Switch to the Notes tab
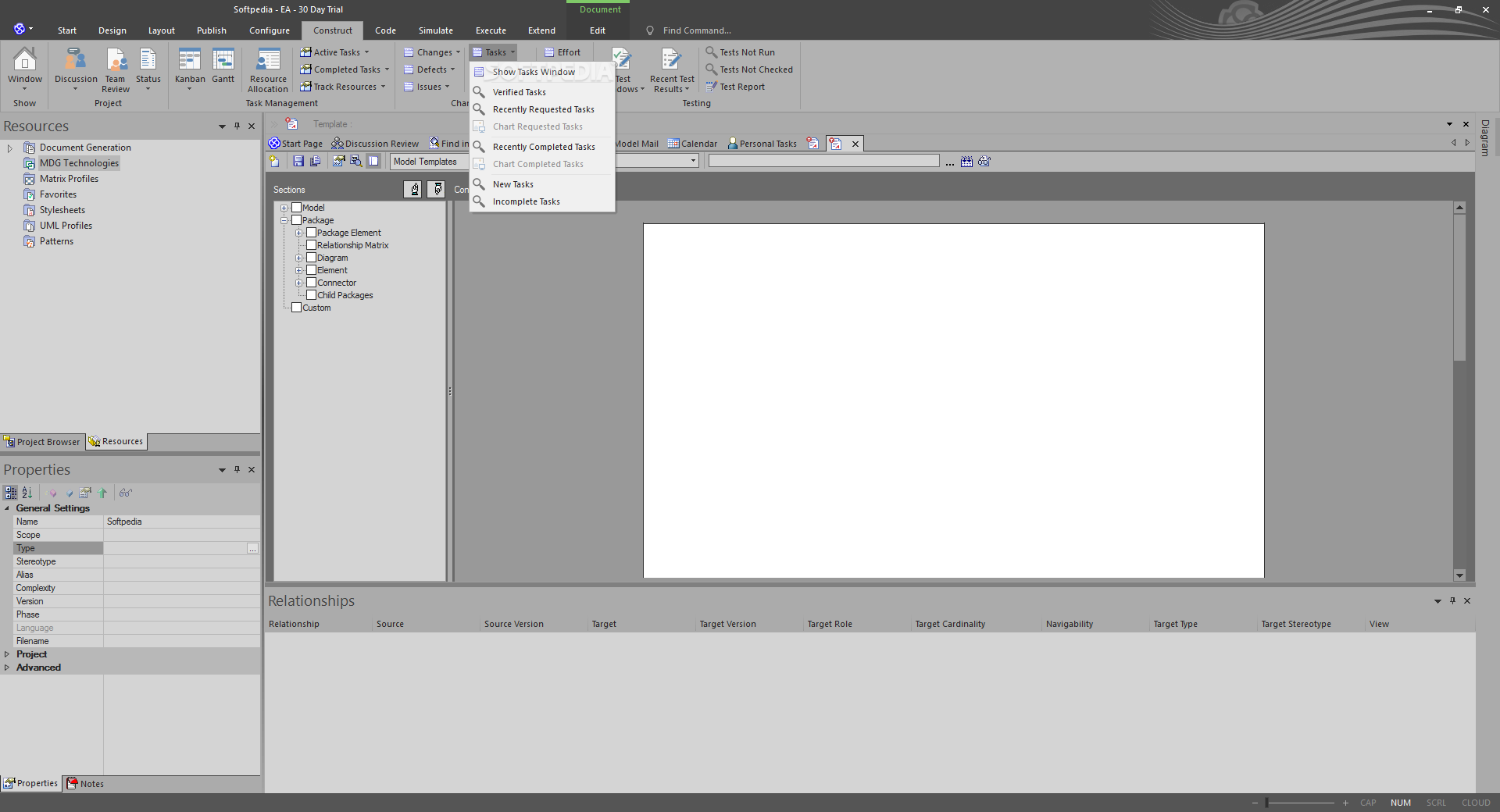 (85, 784)
